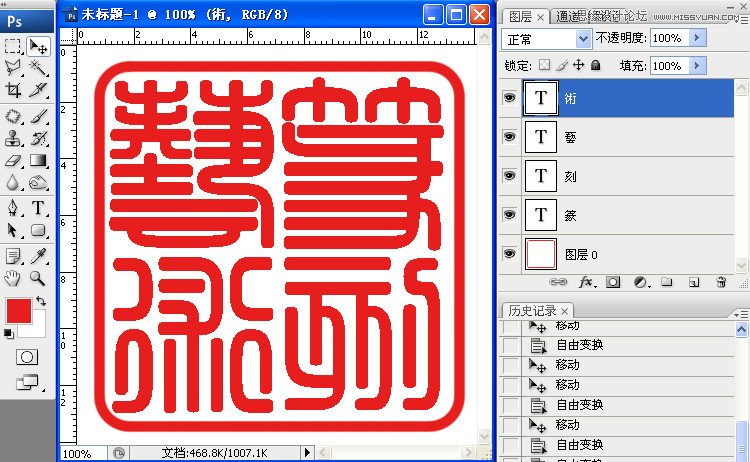750x462 pixels.
Task: Close the 历史记录 tab
Action: 564,311
